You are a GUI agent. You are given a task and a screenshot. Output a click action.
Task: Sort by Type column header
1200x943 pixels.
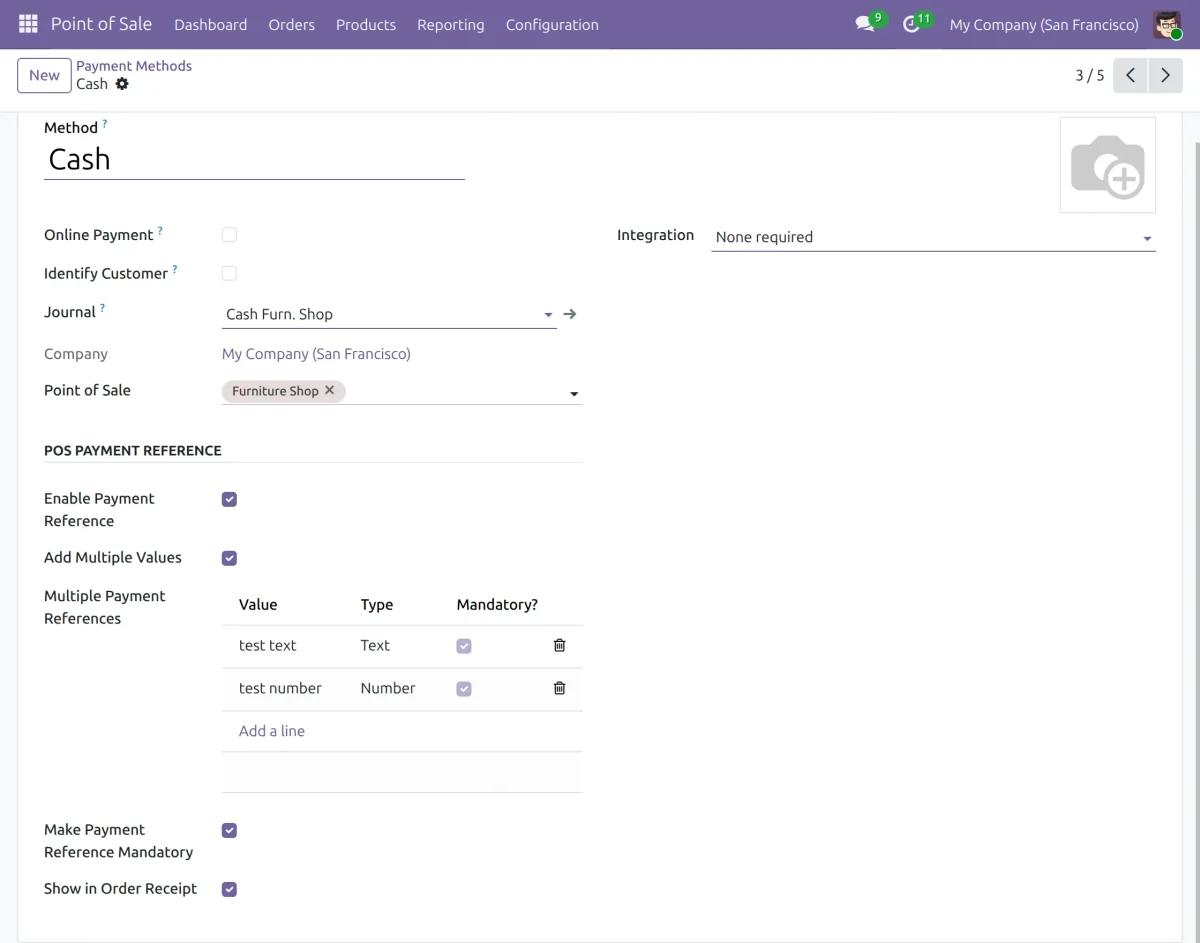pos(377,605)
